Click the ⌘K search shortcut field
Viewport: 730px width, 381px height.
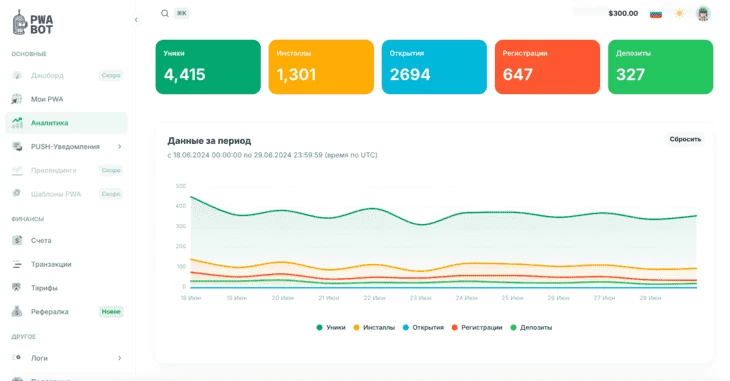[182, 14]
